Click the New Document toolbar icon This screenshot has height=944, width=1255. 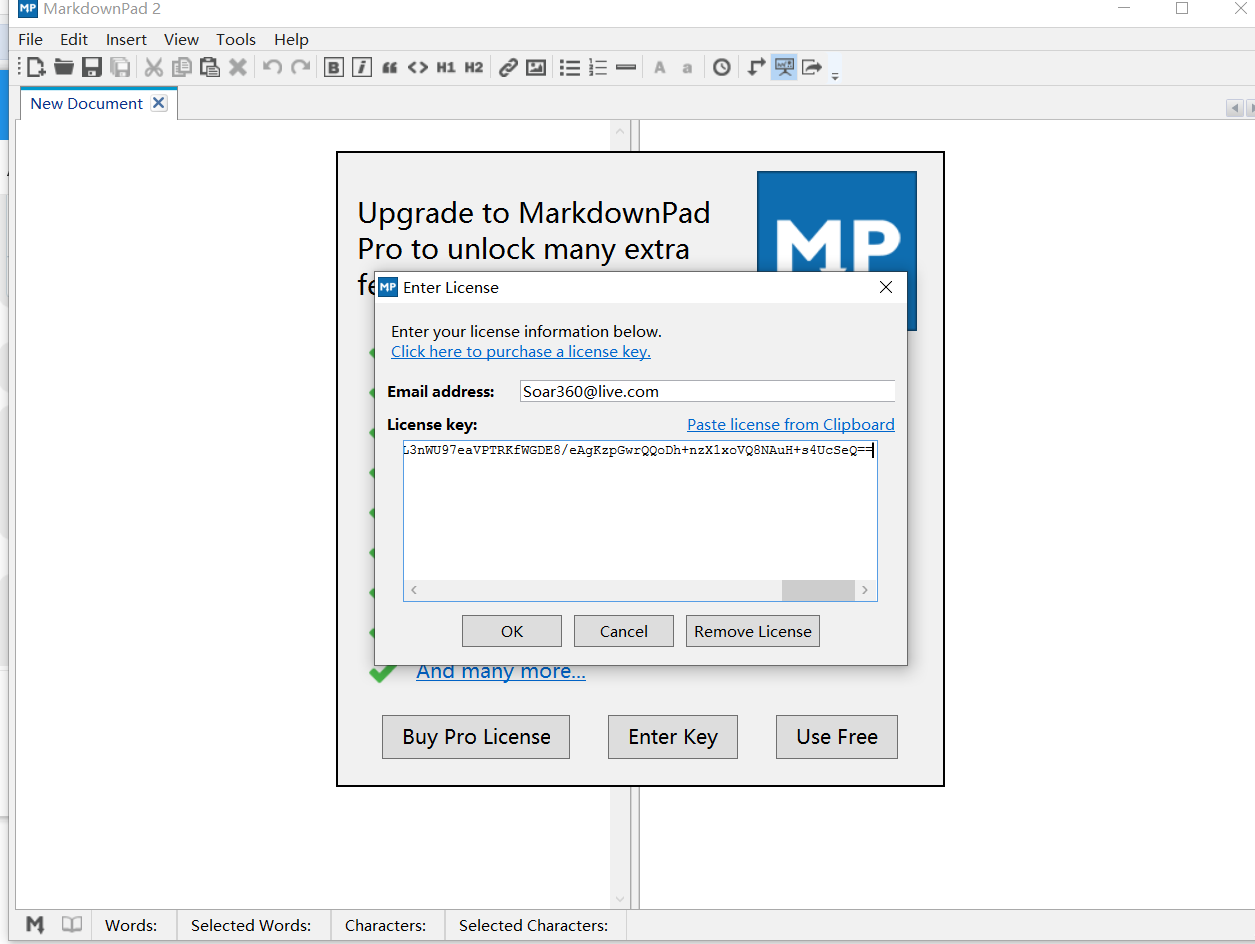[x=36, y=67]
